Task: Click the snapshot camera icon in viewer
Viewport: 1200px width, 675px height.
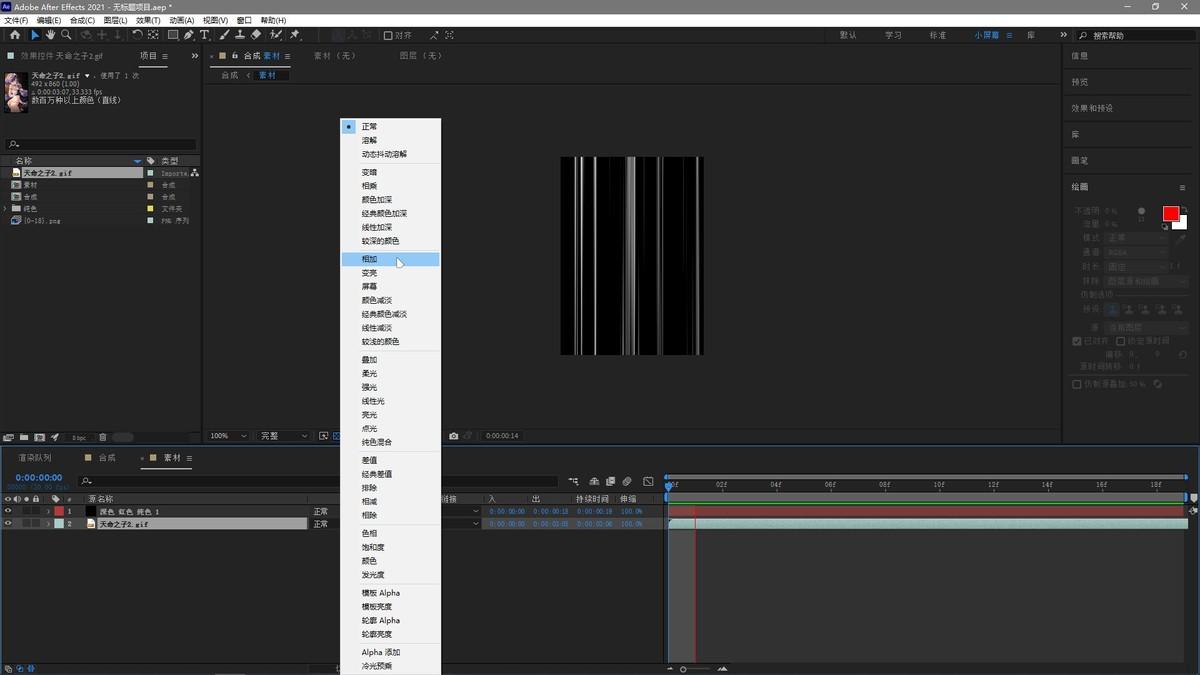Action: click(x=454, y=436)
